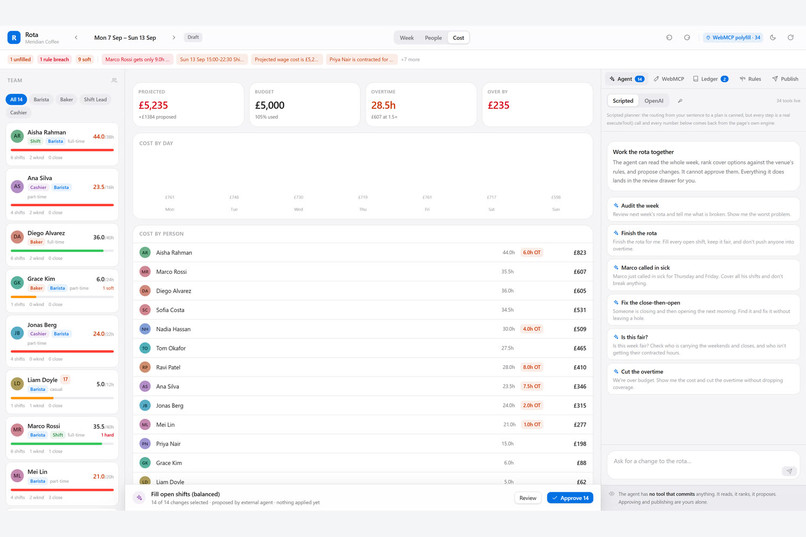Open the 1 unfilled alert chip
This screenshot has width=806, height=537.
(x=21, y=60)
